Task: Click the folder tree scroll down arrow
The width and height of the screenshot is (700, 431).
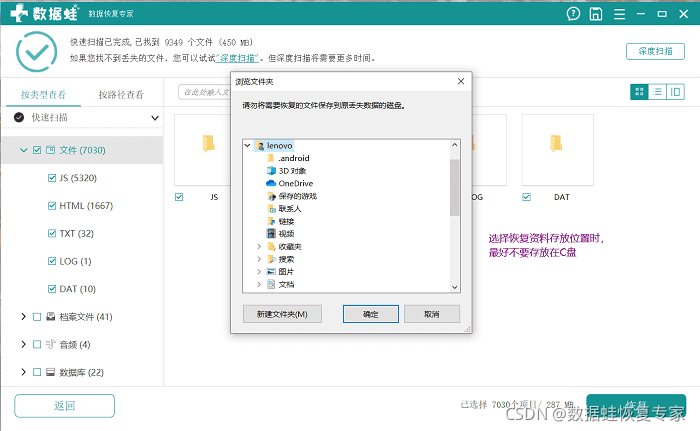Action: [x=454, y=287]
